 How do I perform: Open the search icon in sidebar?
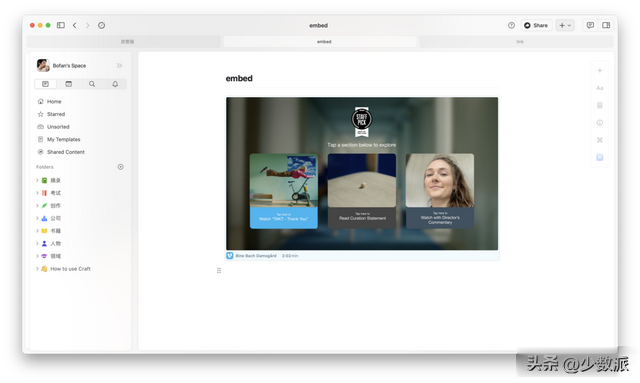pyautogui.click(x=92, y=84)
